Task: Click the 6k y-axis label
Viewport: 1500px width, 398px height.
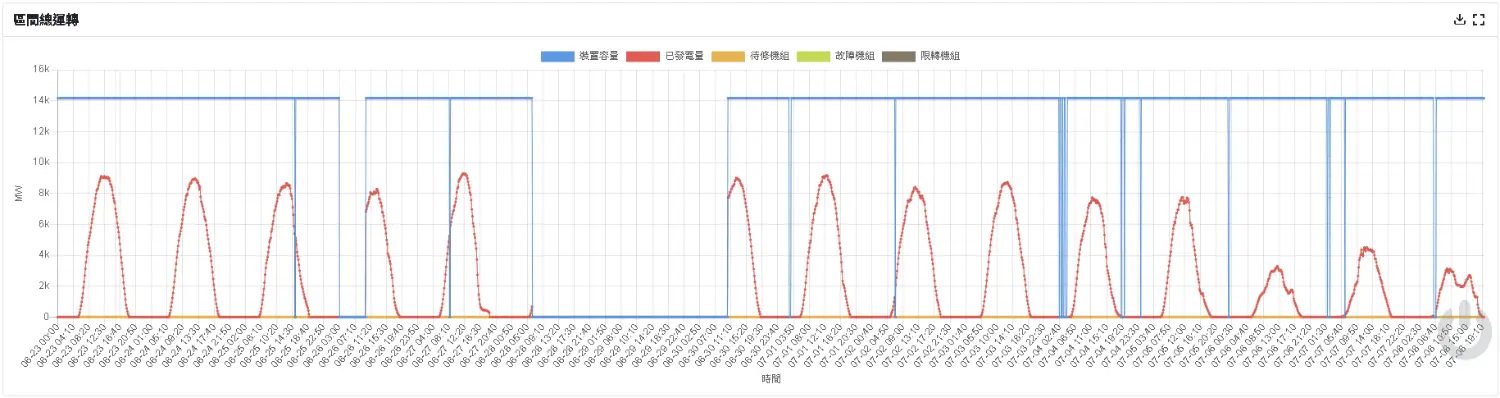Action: (43, 225)
